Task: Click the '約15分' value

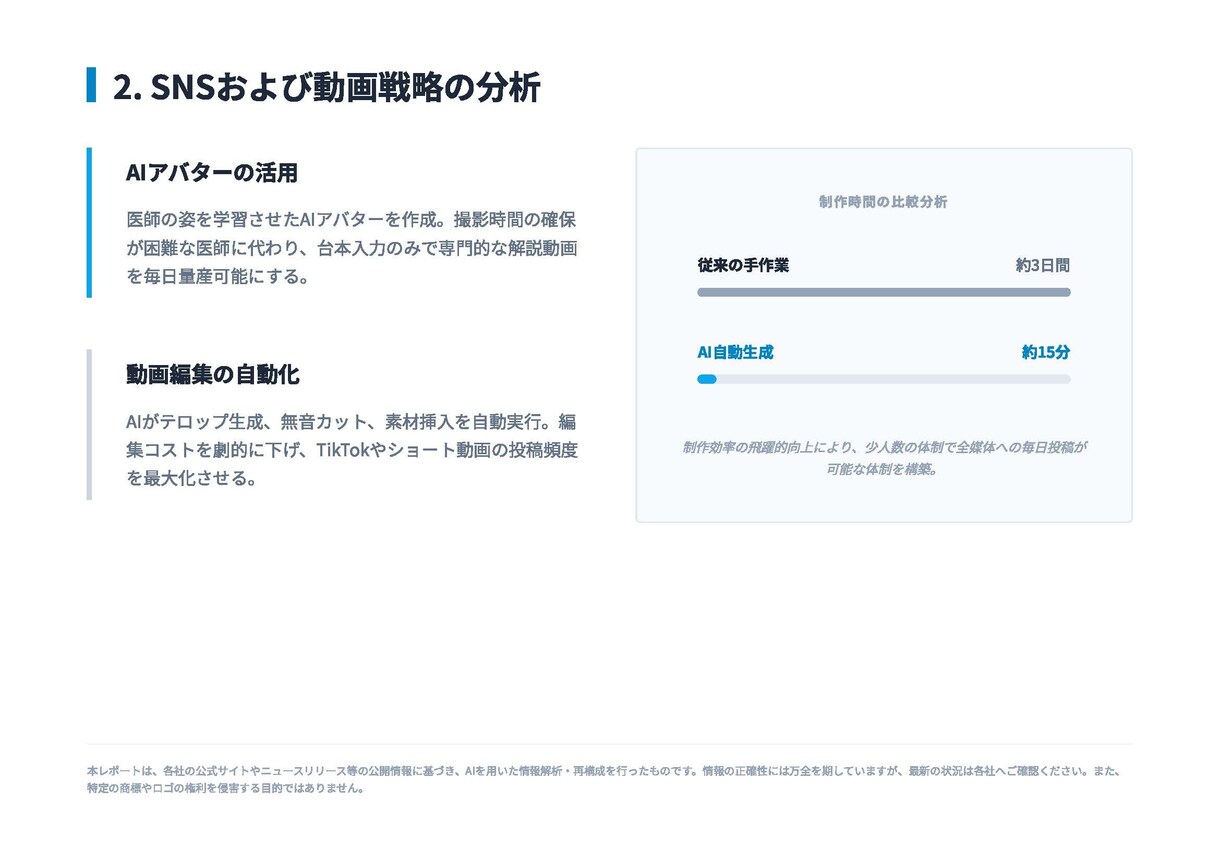Action: (x=1046, y=352)
